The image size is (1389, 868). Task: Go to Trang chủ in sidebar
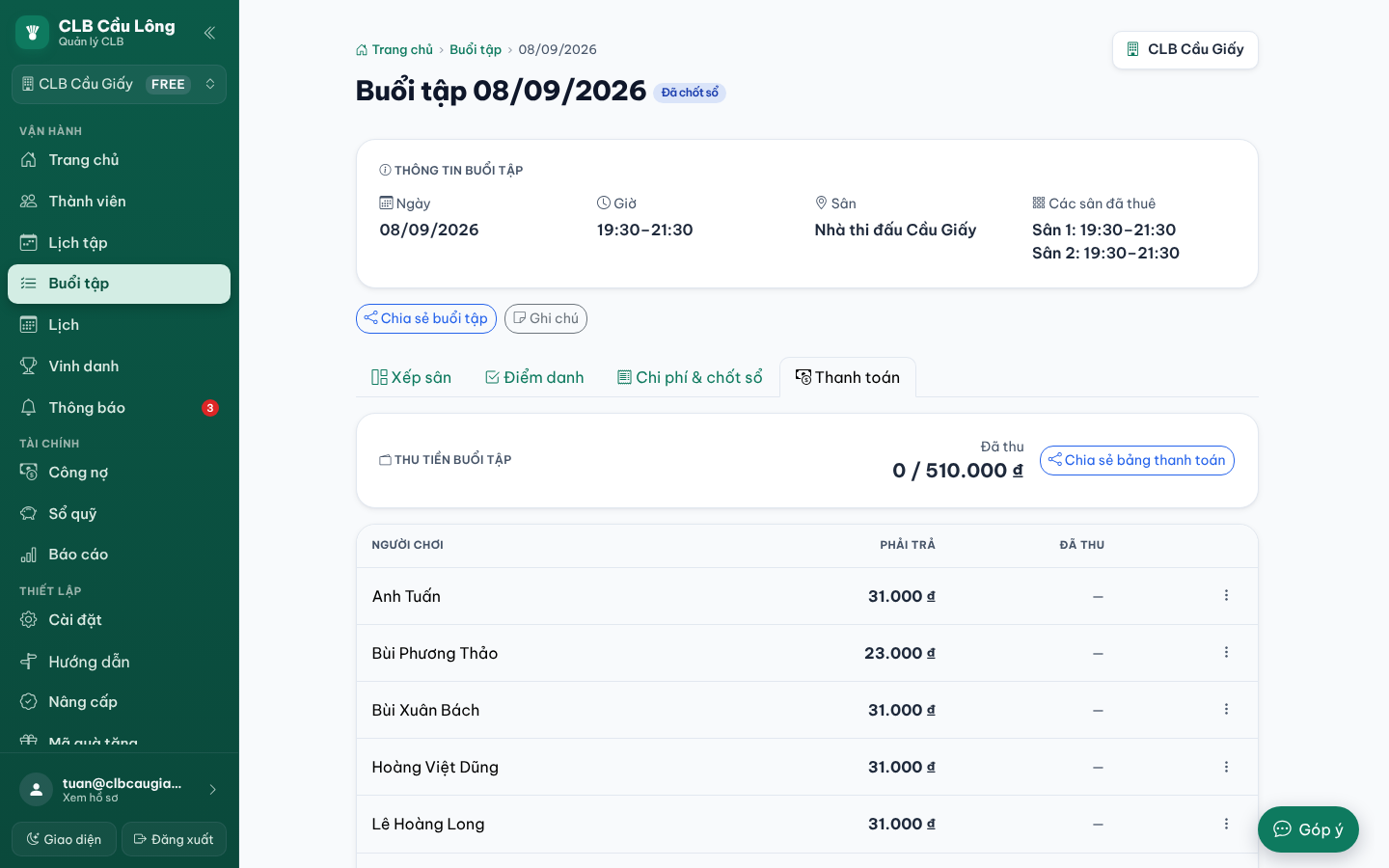click(x=119, y=160)
